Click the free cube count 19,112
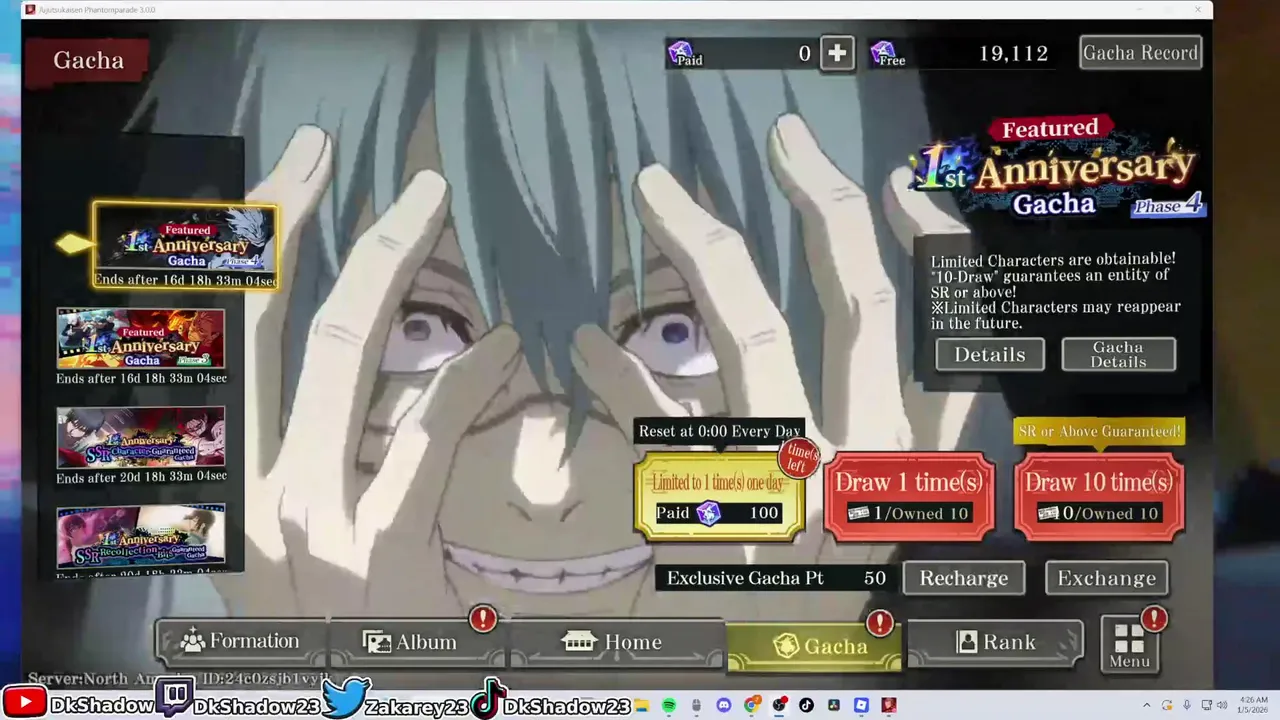Screen dimensions: 1280x720 [x=1013, y=53]
